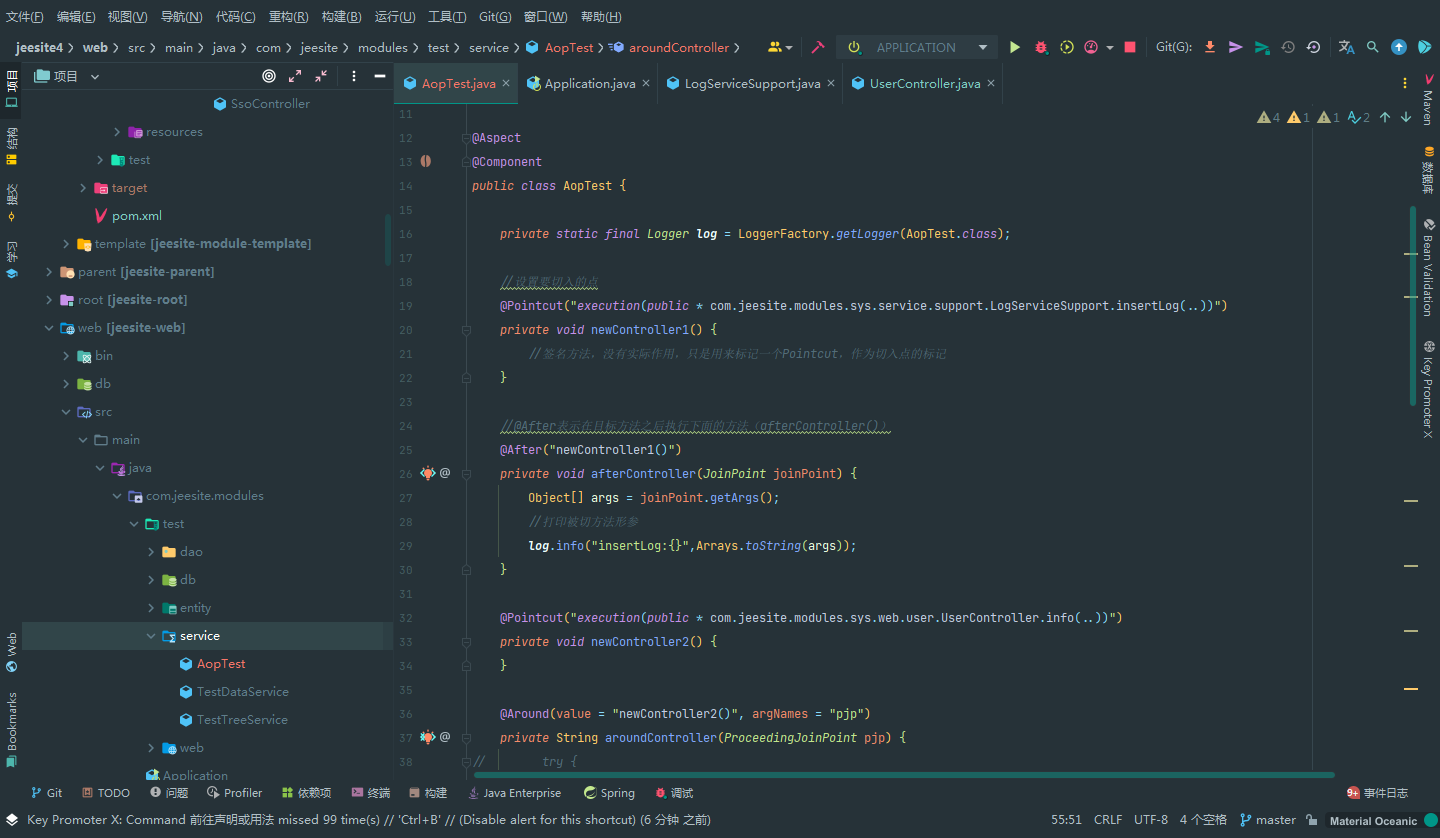
Task: Collapse the service folder in project tree
Action: tap(151, 636)
